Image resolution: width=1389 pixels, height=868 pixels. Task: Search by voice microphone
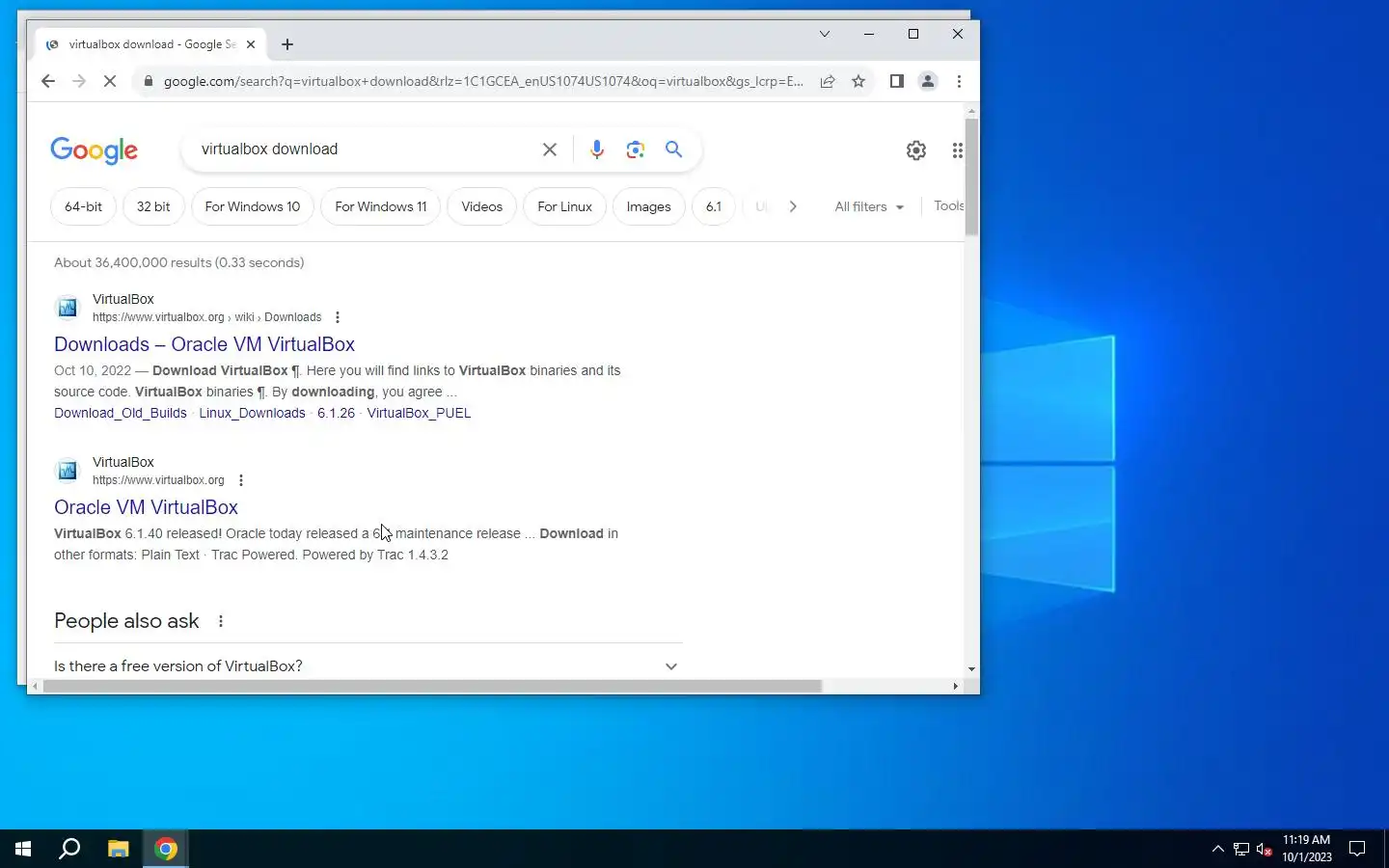pos(597,149)
